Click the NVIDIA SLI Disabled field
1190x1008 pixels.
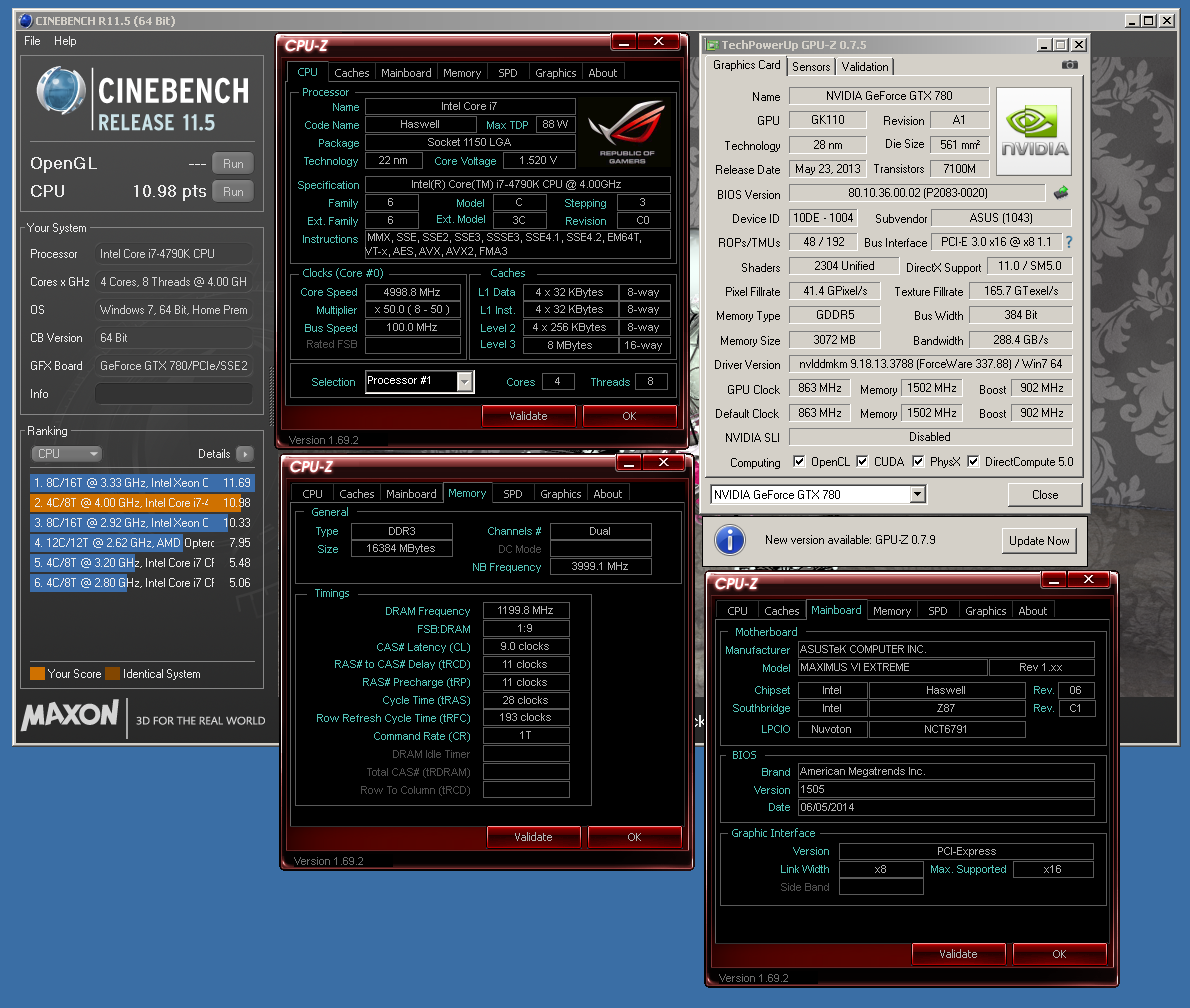click(930, 437)
